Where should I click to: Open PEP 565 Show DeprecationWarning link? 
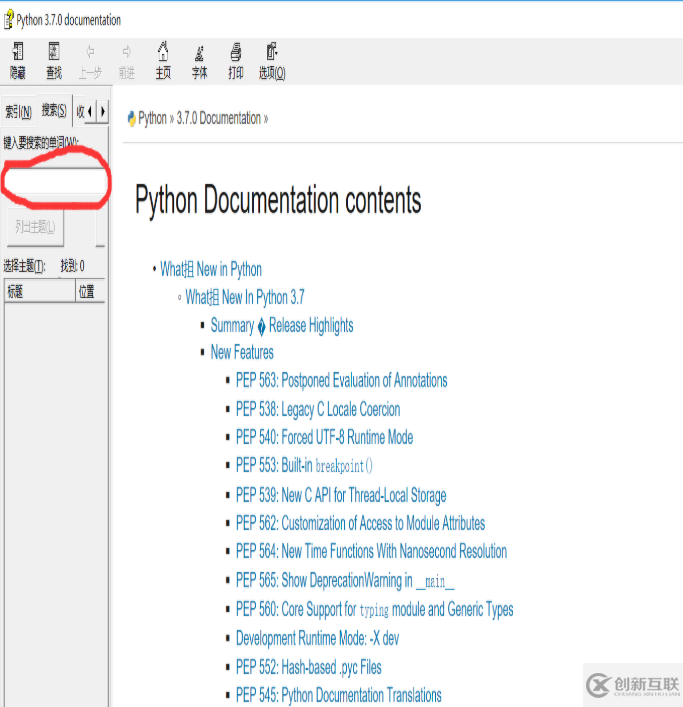click(x=345, y=580)
